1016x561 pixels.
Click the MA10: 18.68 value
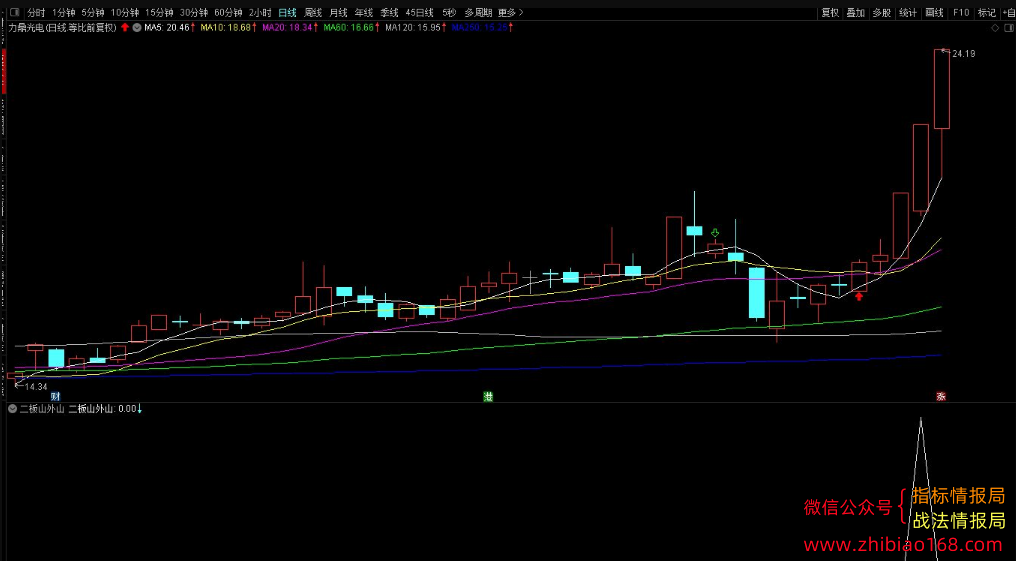(x=225, y=27)
